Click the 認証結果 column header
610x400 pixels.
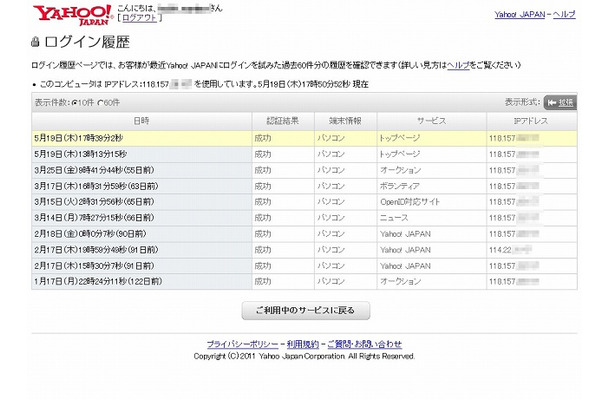point(283,121)
